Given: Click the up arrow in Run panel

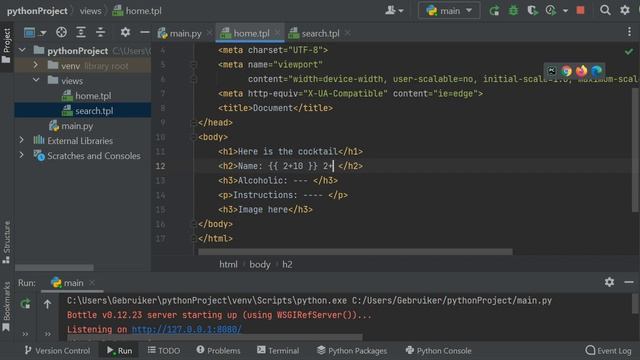Looking at the screenshot, I should pos(47,304).
